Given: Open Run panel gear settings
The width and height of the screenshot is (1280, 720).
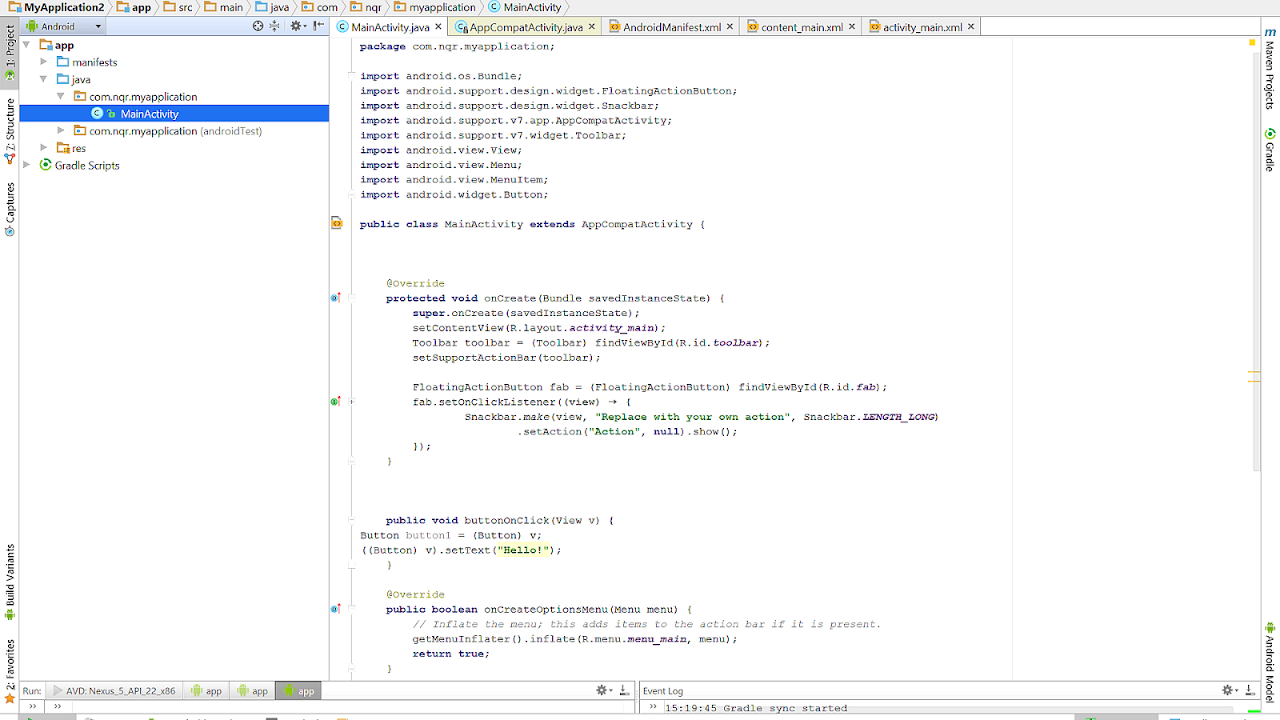Looking at the screenshot, I should click(x=603, y=690).
